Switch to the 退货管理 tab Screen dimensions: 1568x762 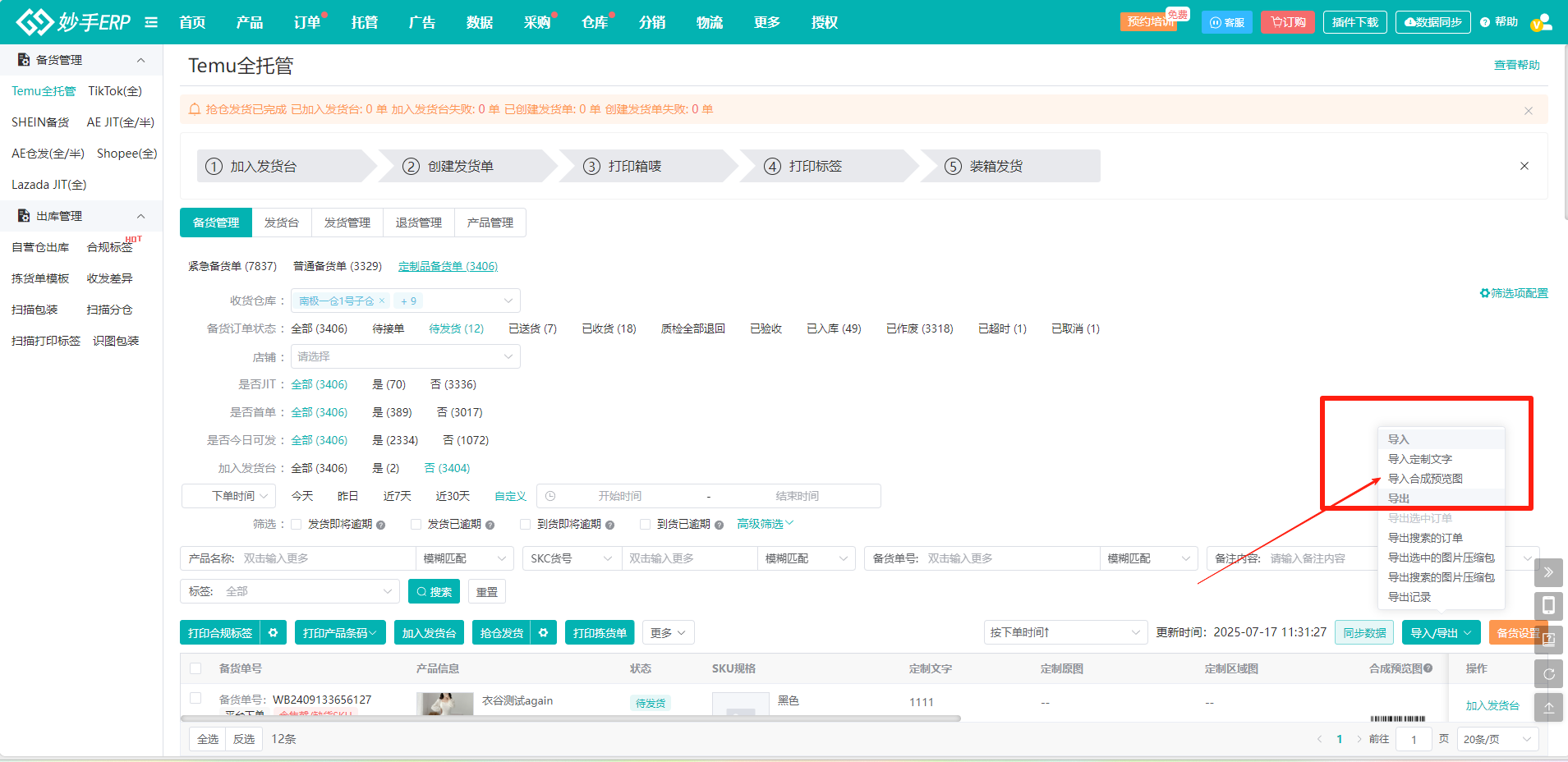click(x=419, y=223)
